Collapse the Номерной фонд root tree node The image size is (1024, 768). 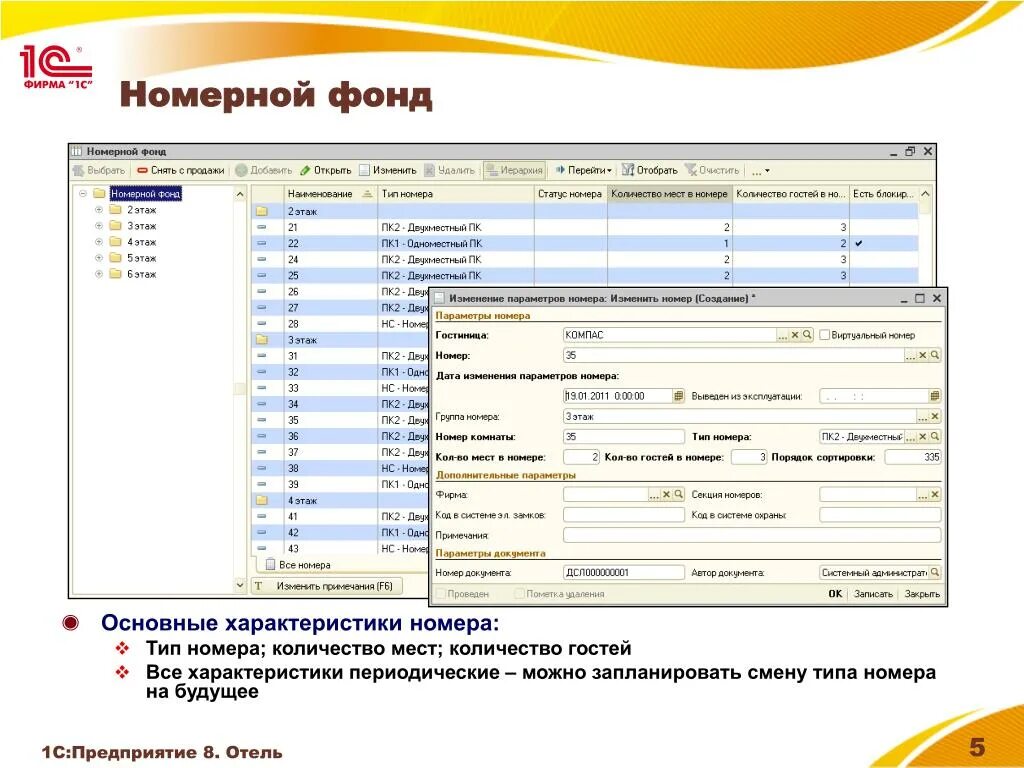(x=83, y=194)
